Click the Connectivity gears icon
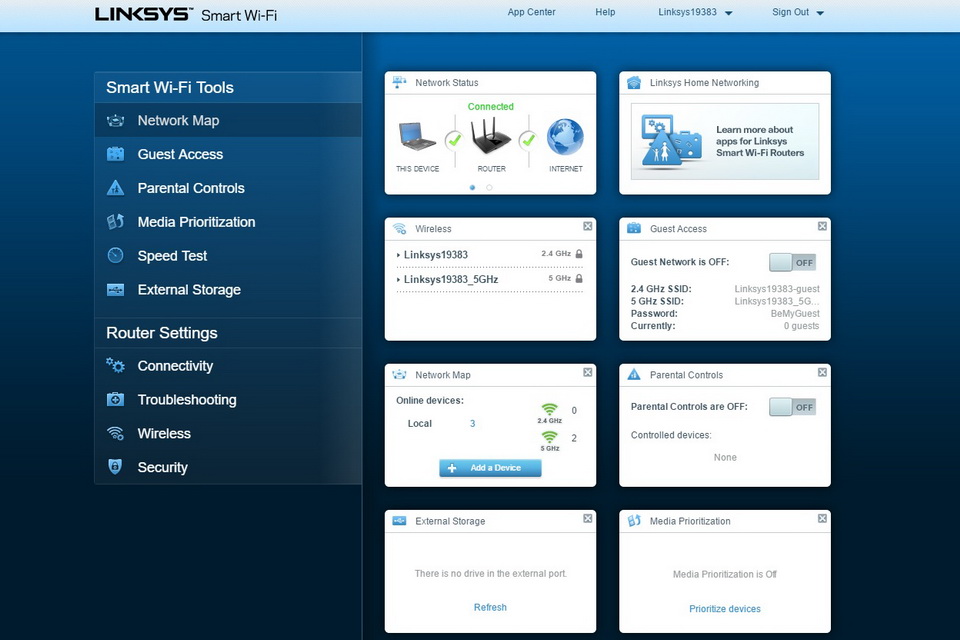Image resolution: width=960 pixels, height=640 pixels. point(115,366)
